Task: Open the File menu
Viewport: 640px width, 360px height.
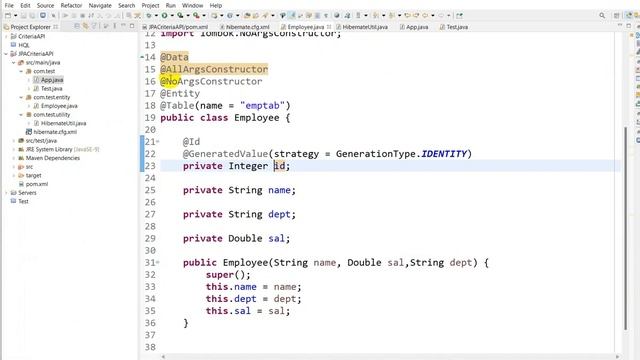Action: (9, 5)
